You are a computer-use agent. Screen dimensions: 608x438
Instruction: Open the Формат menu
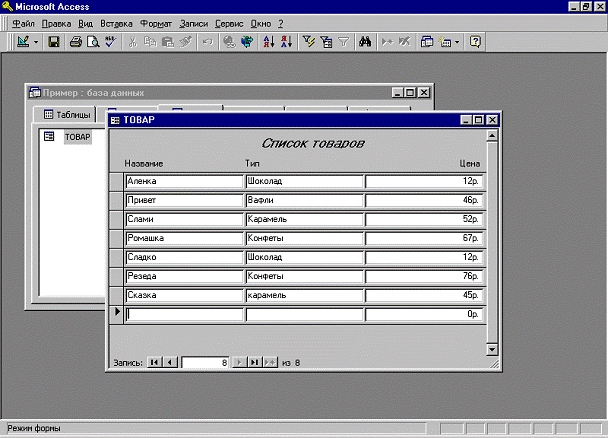[154, 22]
